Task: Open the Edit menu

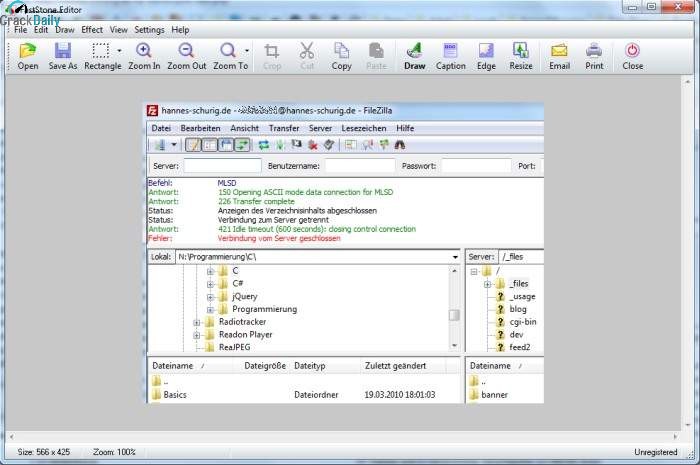Action: (41, 30)
